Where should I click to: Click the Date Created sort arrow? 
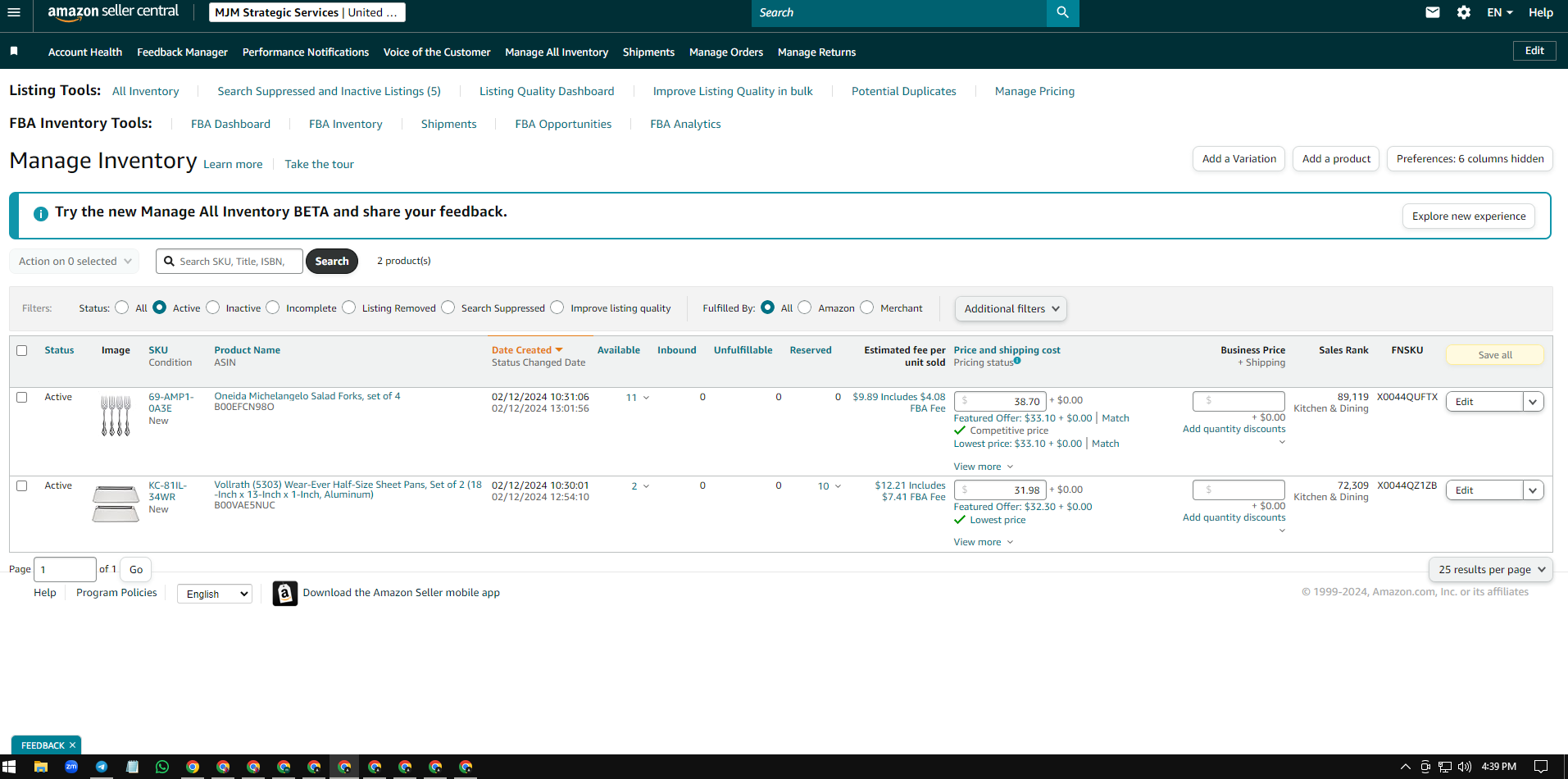click(x=559, y=350)
